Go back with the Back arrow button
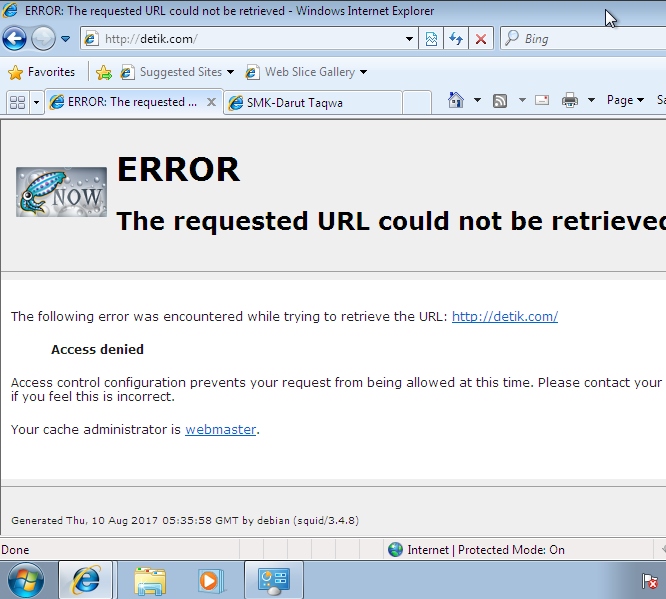666x599 pixels. click(14, 39)
